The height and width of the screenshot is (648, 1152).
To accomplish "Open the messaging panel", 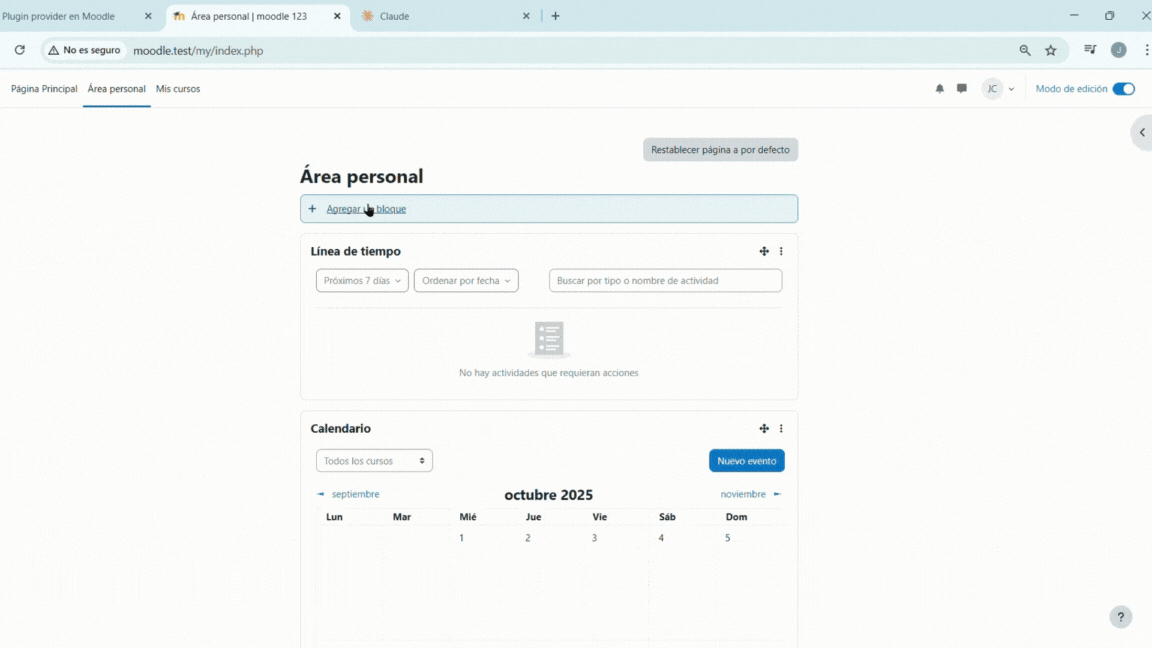I will tap(961, 88).
